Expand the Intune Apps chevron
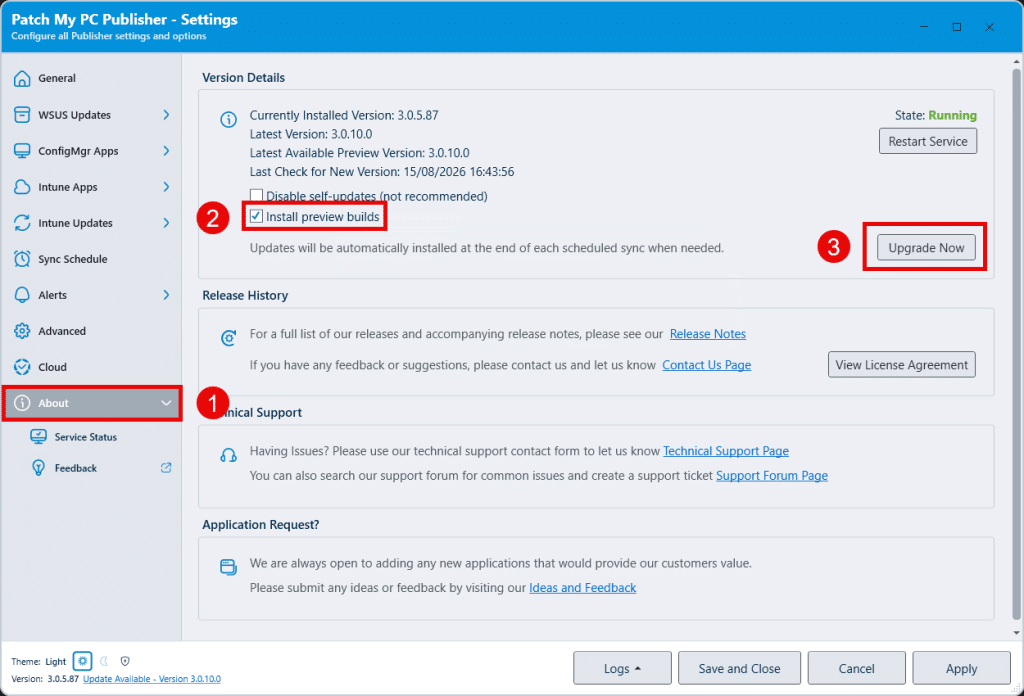The image size is (1024, 696). [x=166, y=187]
